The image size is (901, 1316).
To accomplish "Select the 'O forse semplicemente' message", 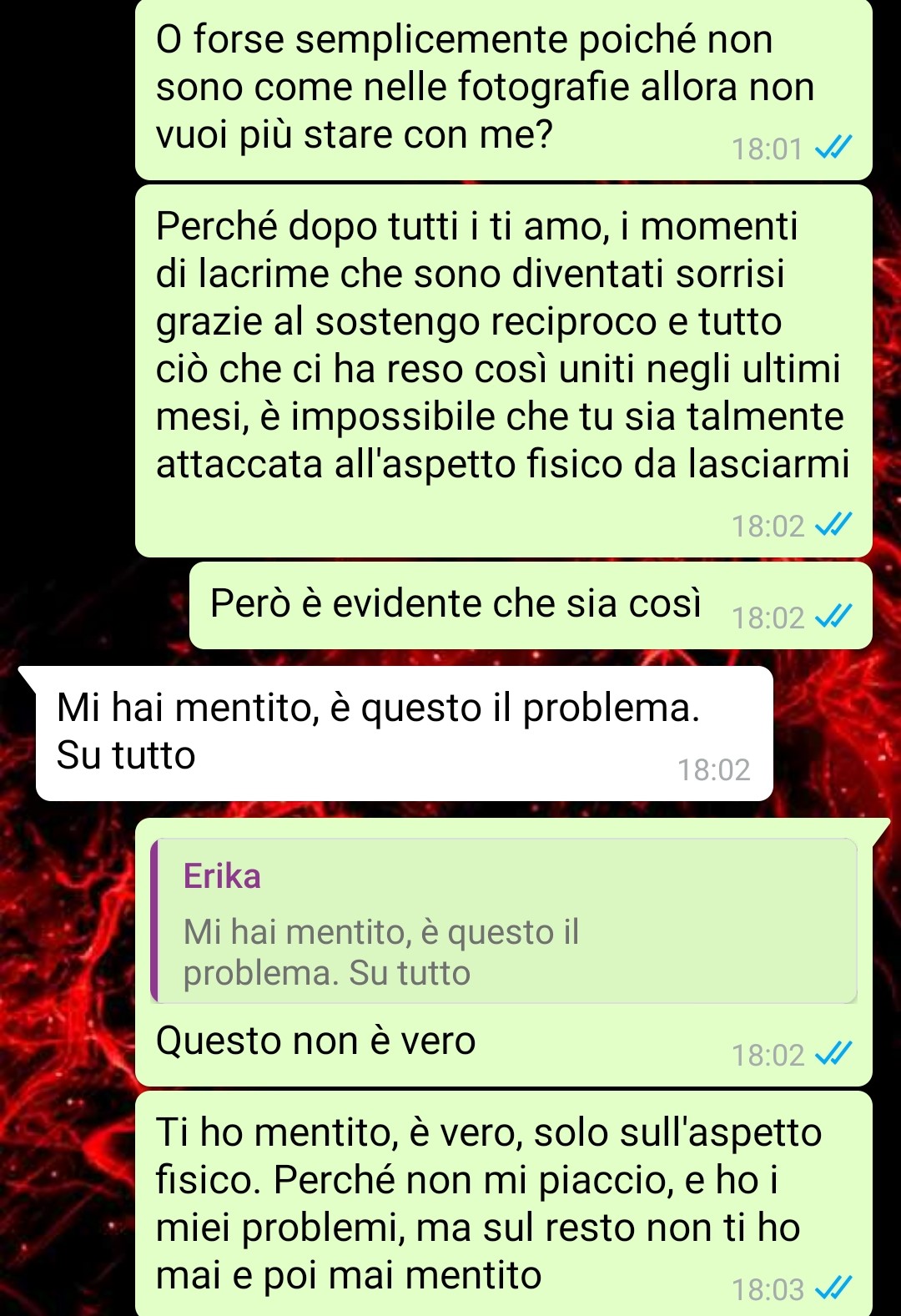I will tap(504, 88).
